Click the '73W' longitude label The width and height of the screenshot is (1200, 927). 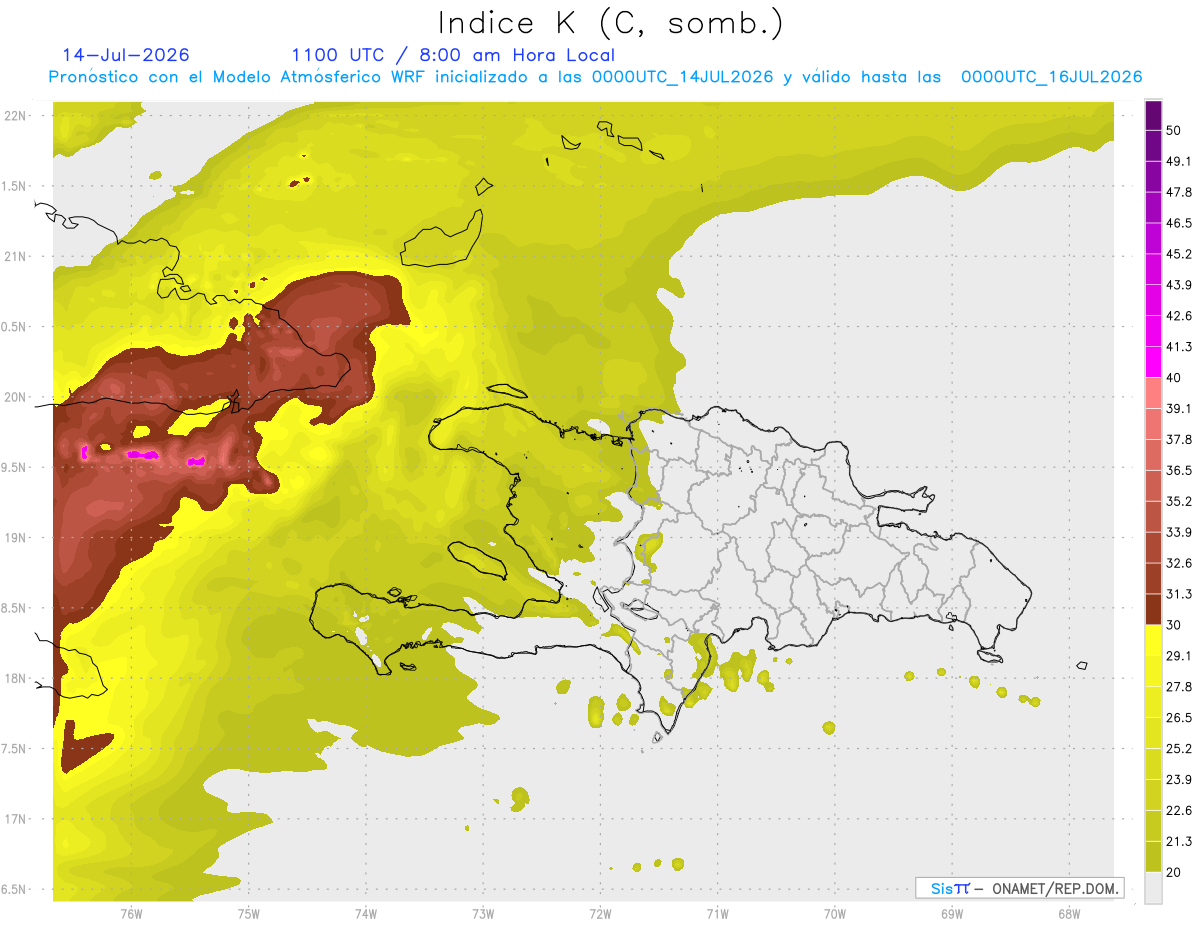pyautogui.click(x=483, y=914)
